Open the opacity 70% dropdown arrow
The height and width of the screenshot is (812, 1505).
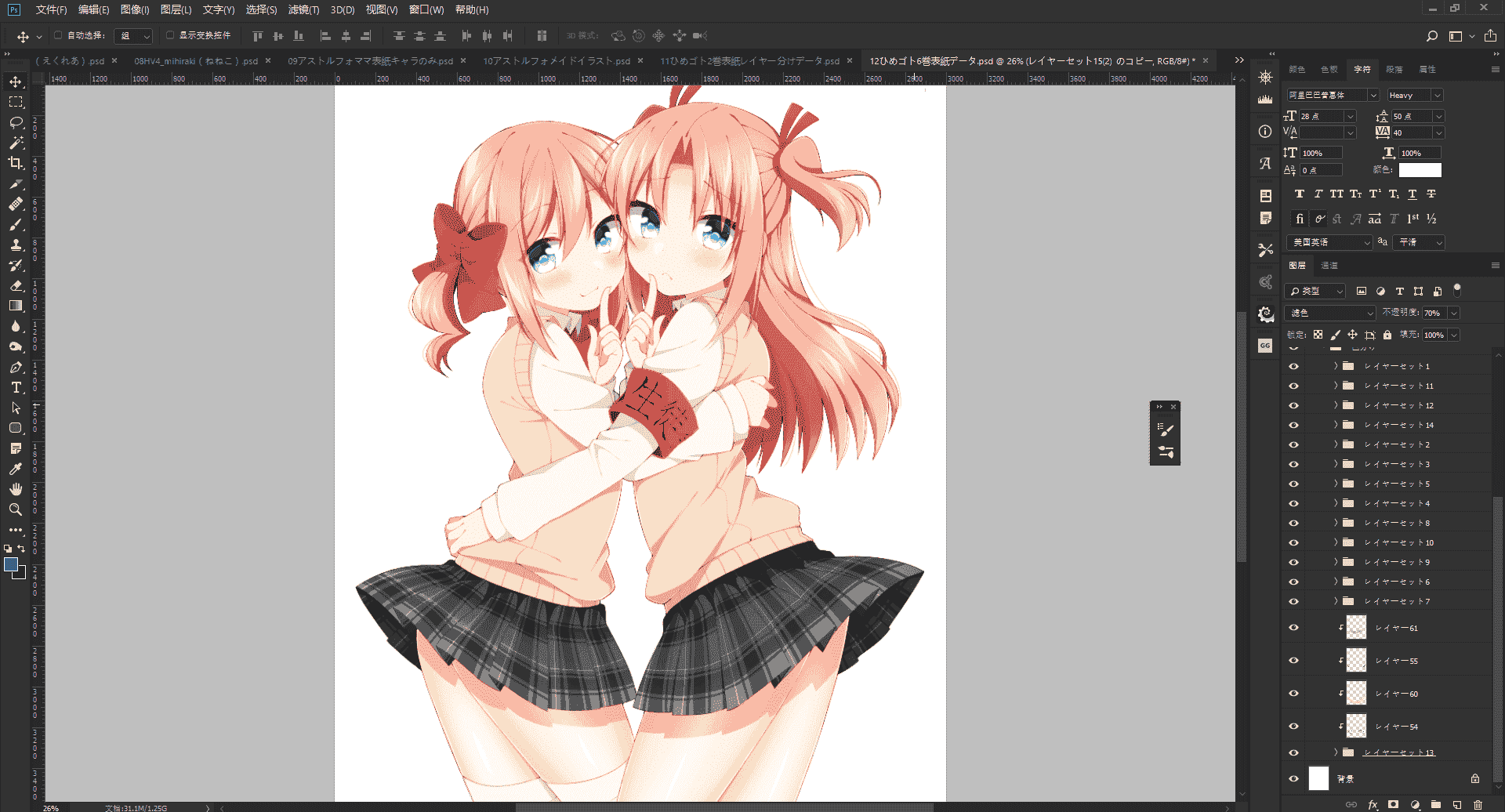1454,313
